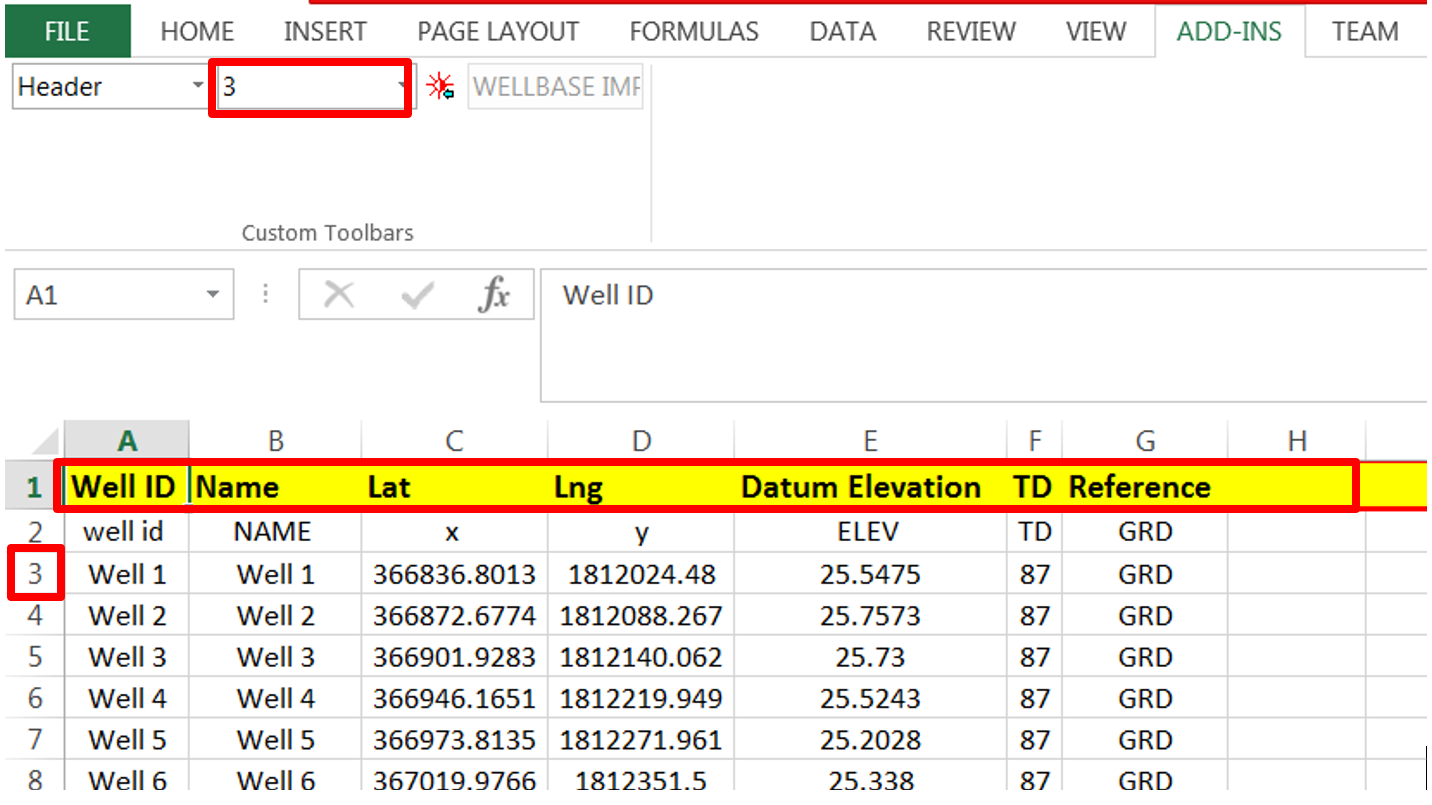Select column G header
This screenshot has height=805, width=1432.
[1145, 441]
